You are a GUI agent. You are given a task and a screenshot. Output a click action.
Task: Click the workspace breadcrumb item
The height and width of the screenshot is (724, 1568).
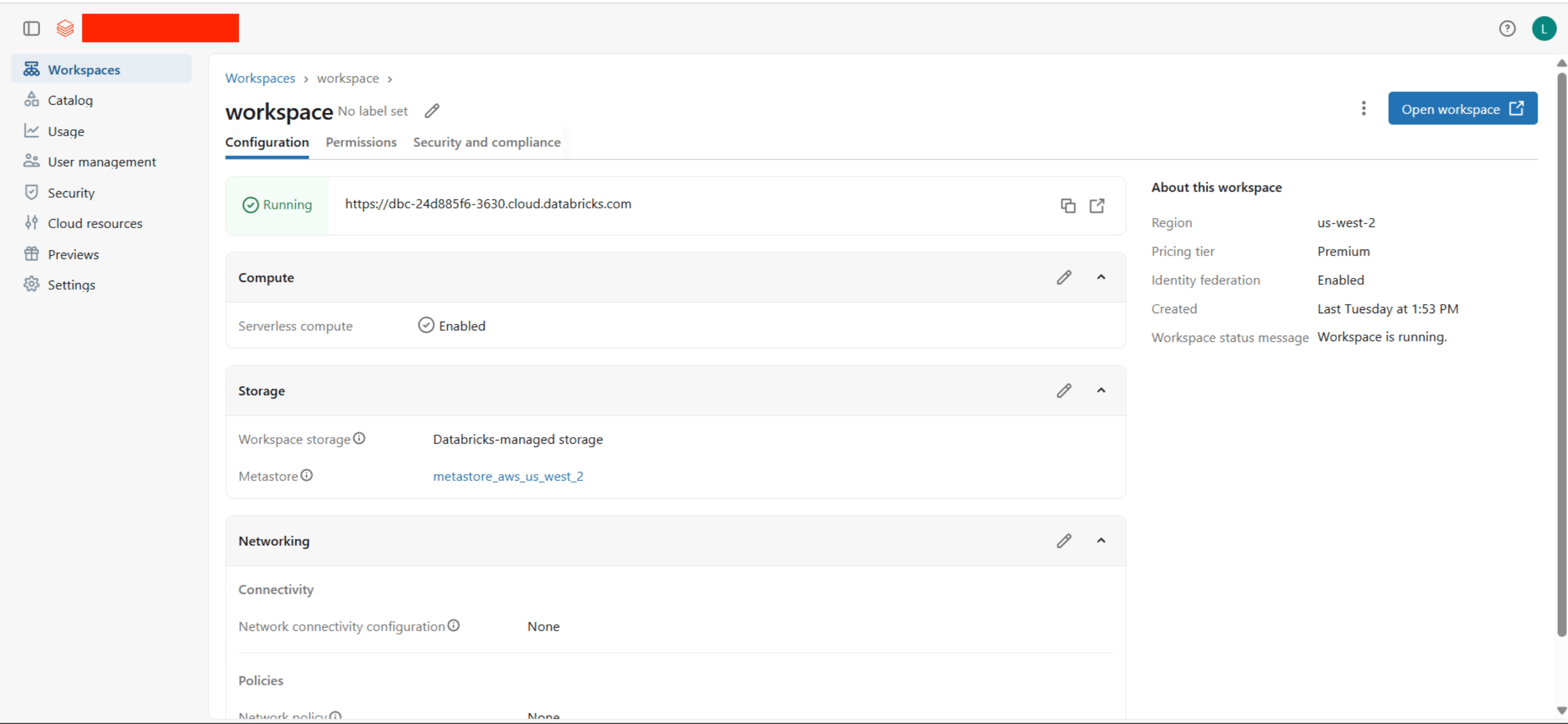(x=347, y=78)
